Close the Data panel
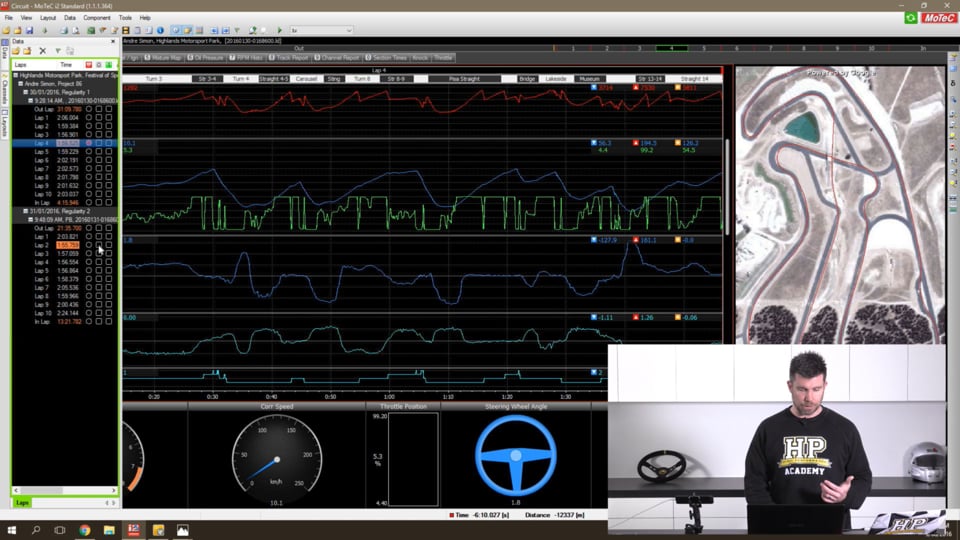The width and height of the screenshot is (960, 540). pos(113,41)
